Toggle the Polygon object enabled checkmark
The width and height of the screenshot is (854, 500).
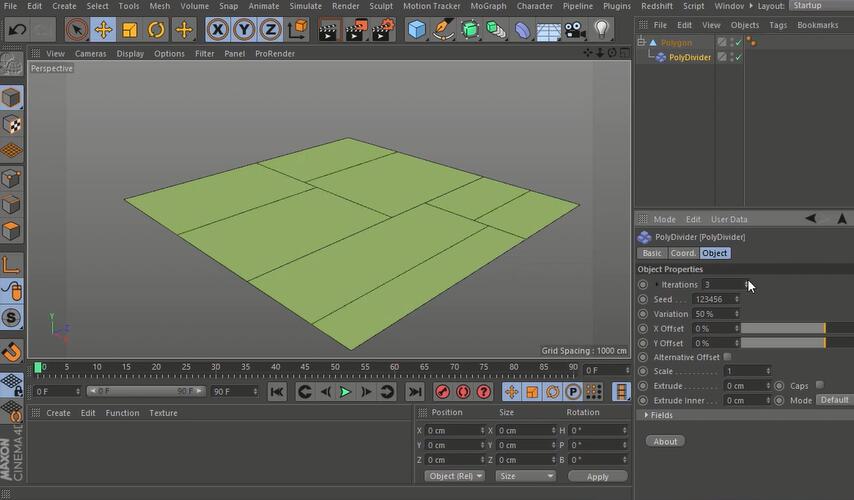point(738,42)
